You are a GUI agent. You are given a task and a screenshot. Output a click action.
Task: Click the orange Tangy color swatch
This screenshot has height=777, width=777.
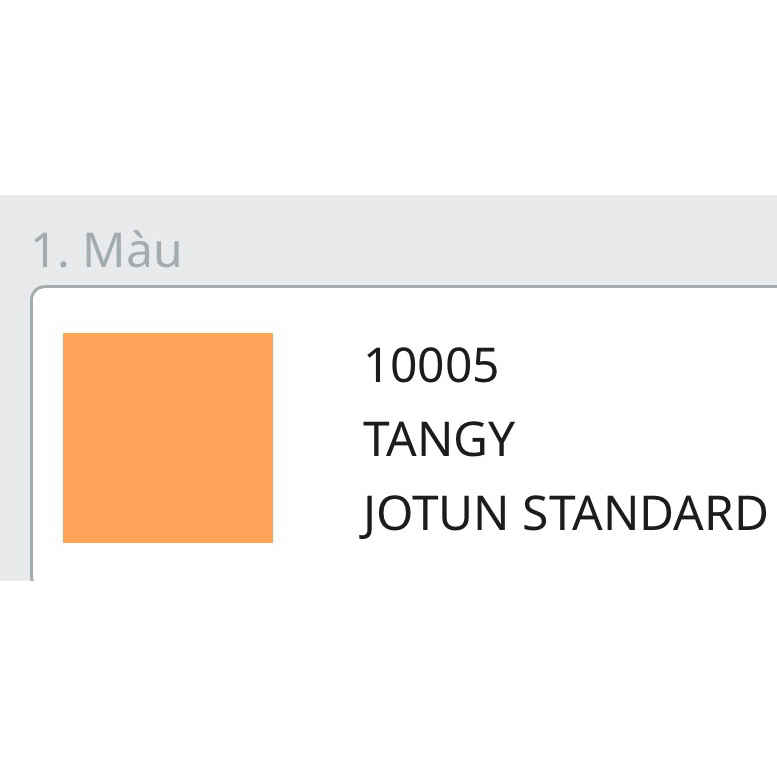[x=168, y=438]
